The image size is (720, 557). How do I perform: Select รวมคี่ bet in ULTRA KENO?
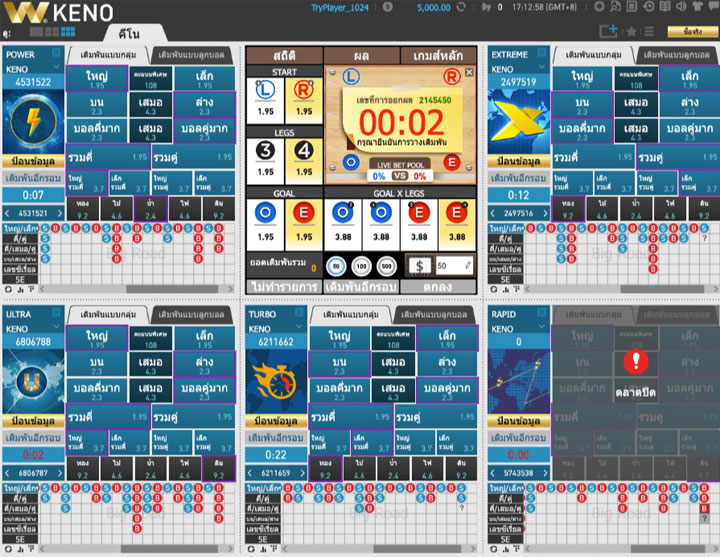108,416
